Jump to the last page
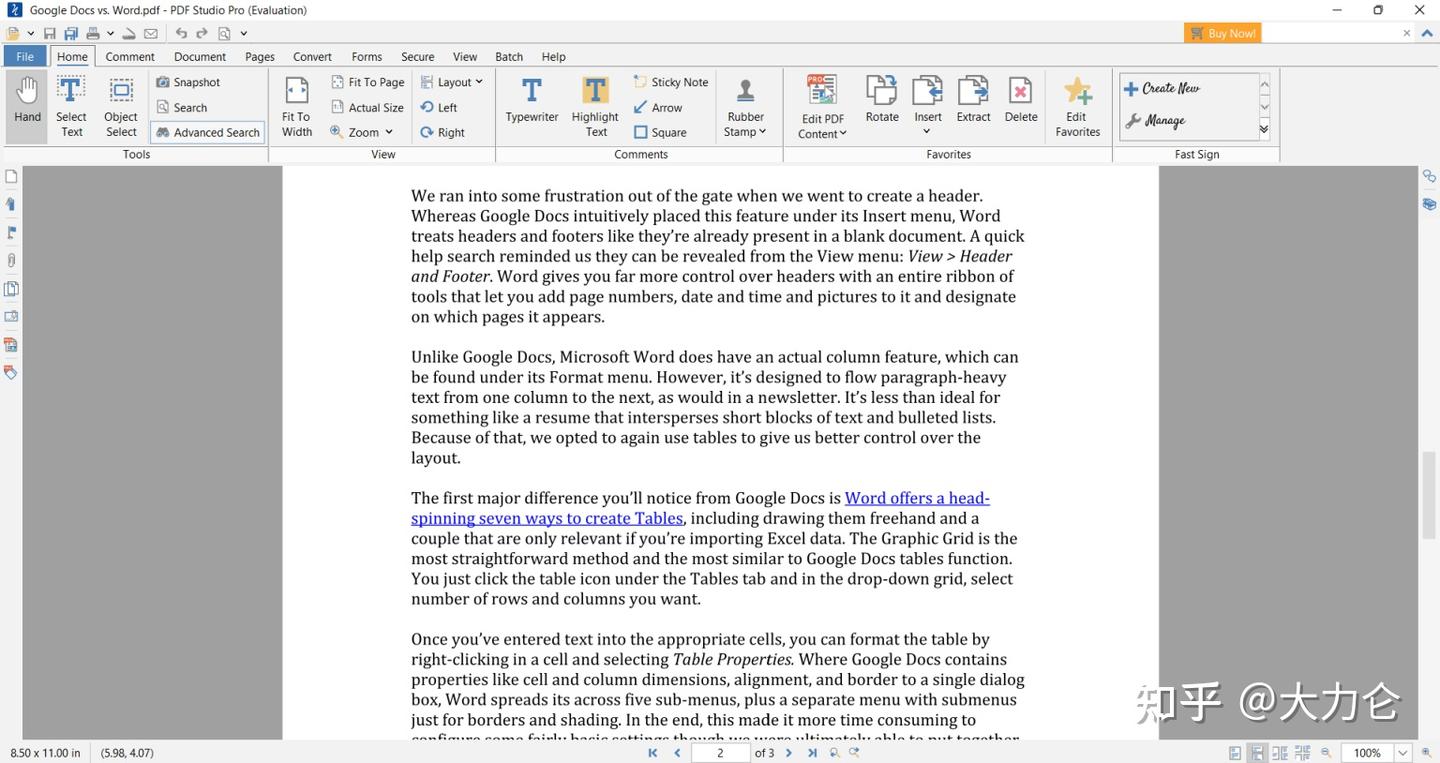The image size is (1440, 763). click(x=812, y=753)
